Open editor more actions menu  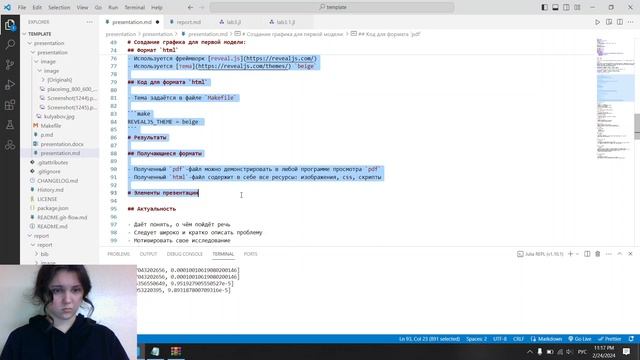[x=631, y=22]
